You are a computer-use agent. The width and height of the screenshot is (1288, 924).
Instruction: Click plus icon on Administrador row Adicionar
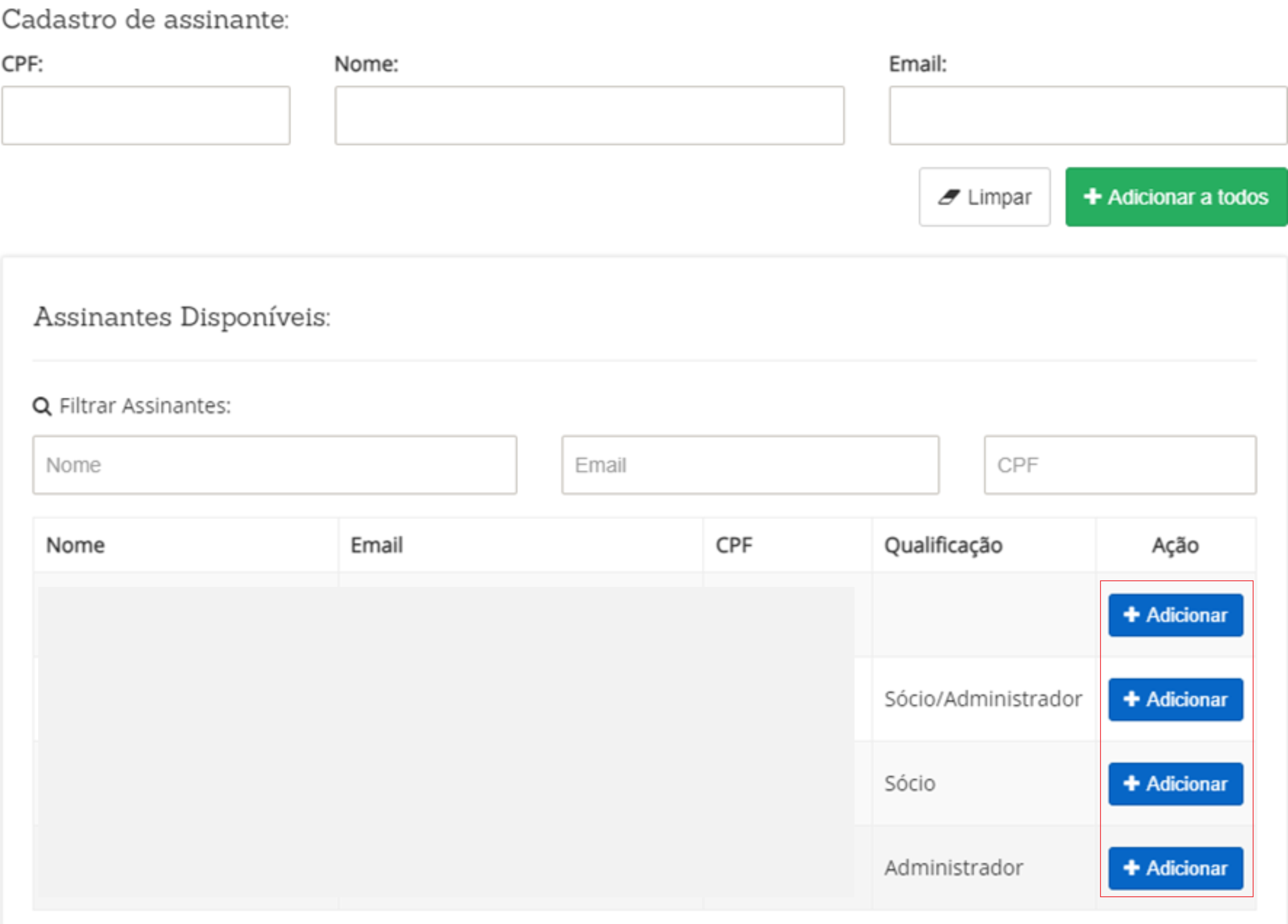coord(1131,867)
